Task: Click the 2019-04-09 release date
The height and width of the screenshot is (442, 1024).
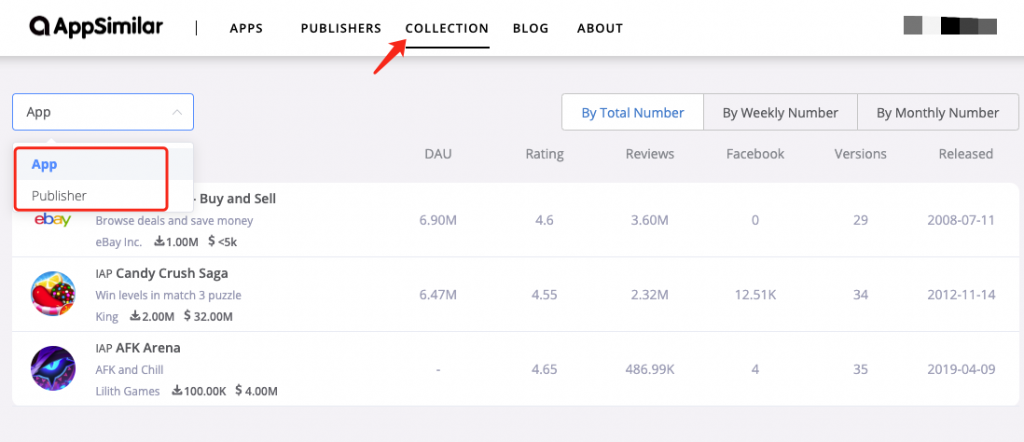Action: pyautogui.click(x=961, y=369)
